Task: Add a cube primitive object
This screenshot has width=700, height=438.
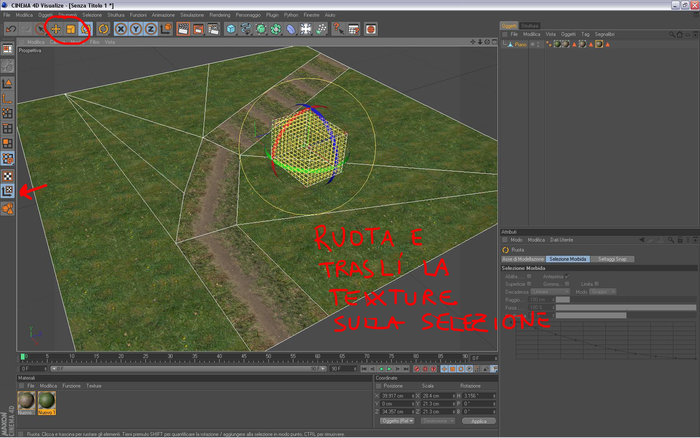Action: (x=231, y=29)
